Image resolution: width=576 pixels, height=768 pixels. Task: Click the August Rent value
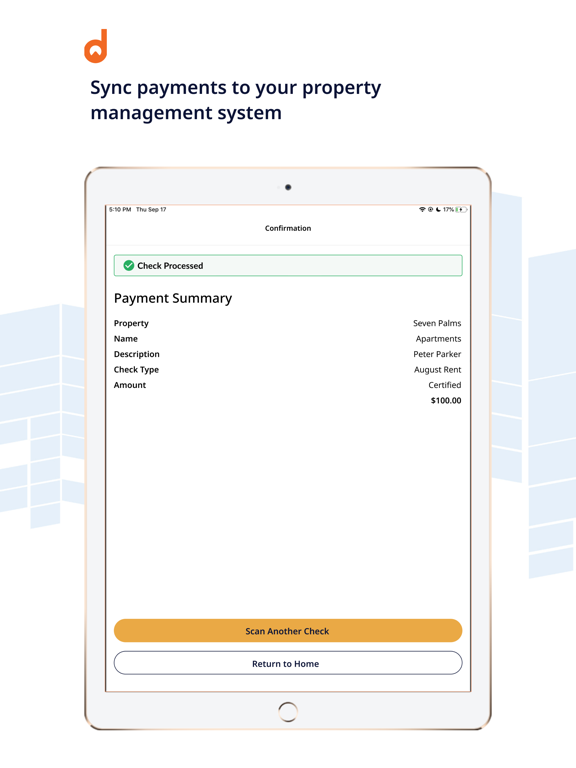(437, 370)
